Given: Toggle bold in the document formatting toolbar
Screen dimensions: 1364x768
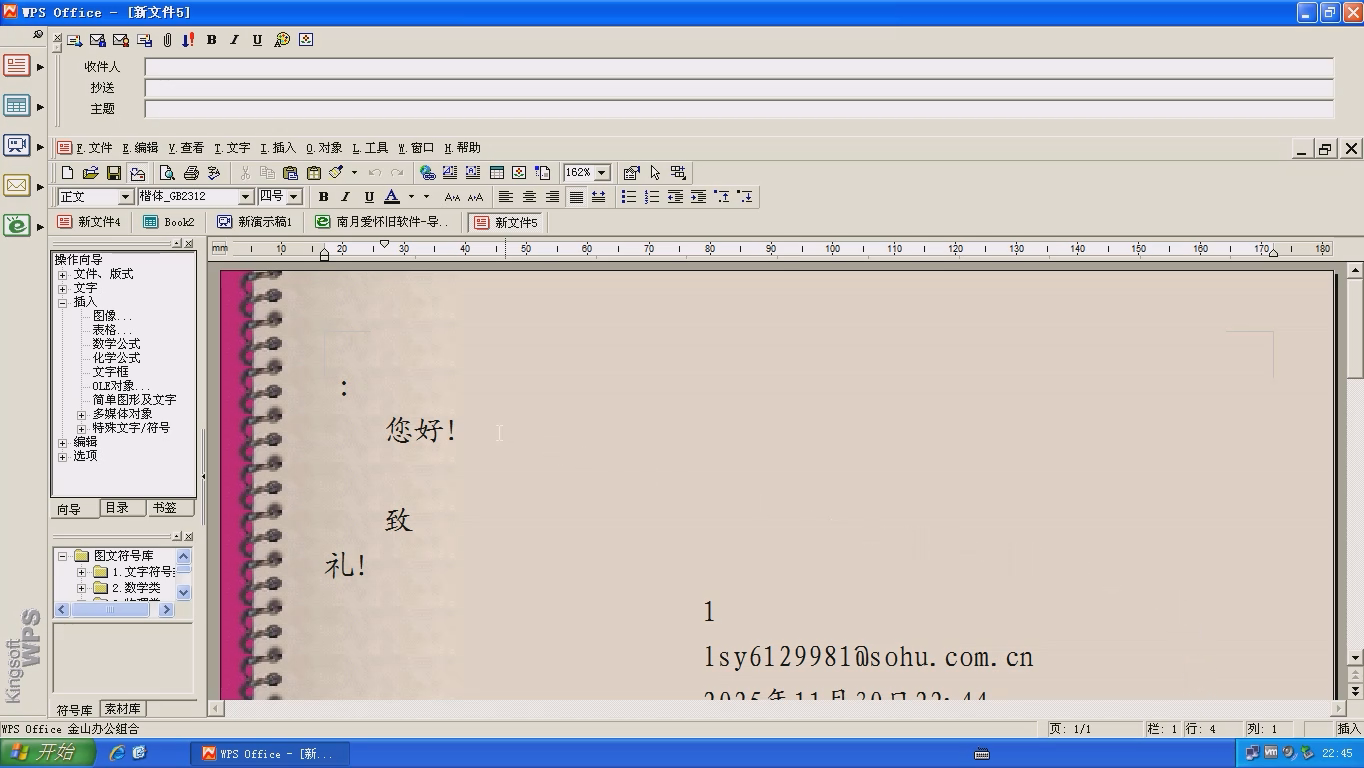Looking at the screenshot, I should click(x=323, y=197).
